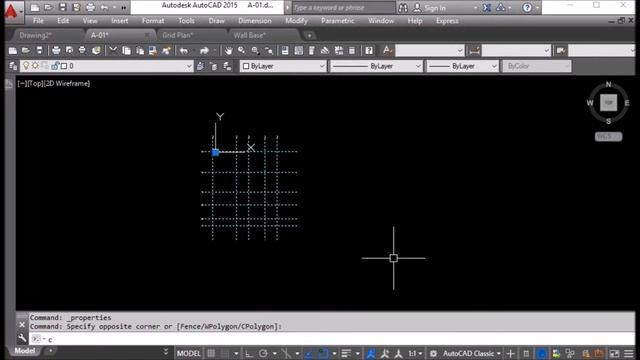Select the Zoom Realtime tool
Image resolution: width=640 pixels, height=360 pixels.
pyautogui.click(x=242, y=51)
